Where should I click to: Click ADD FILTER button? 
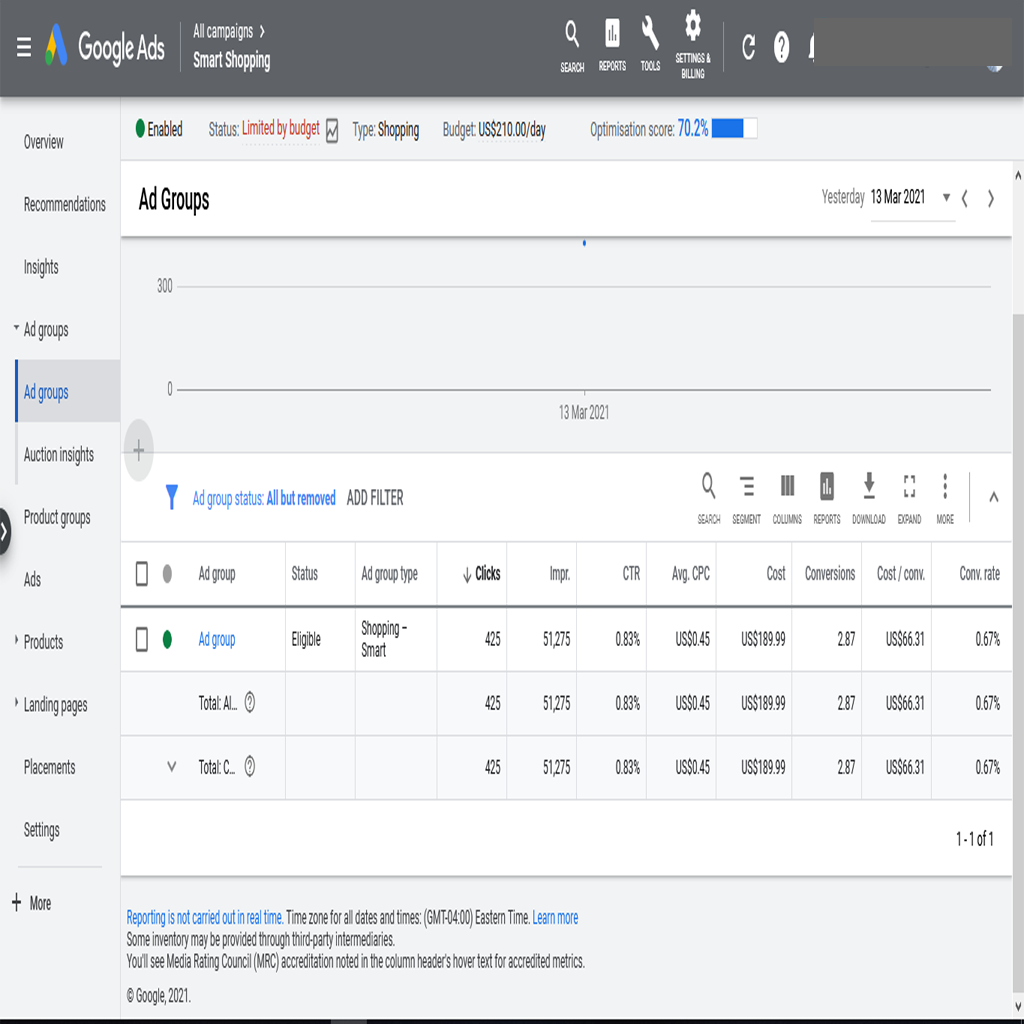375,498
